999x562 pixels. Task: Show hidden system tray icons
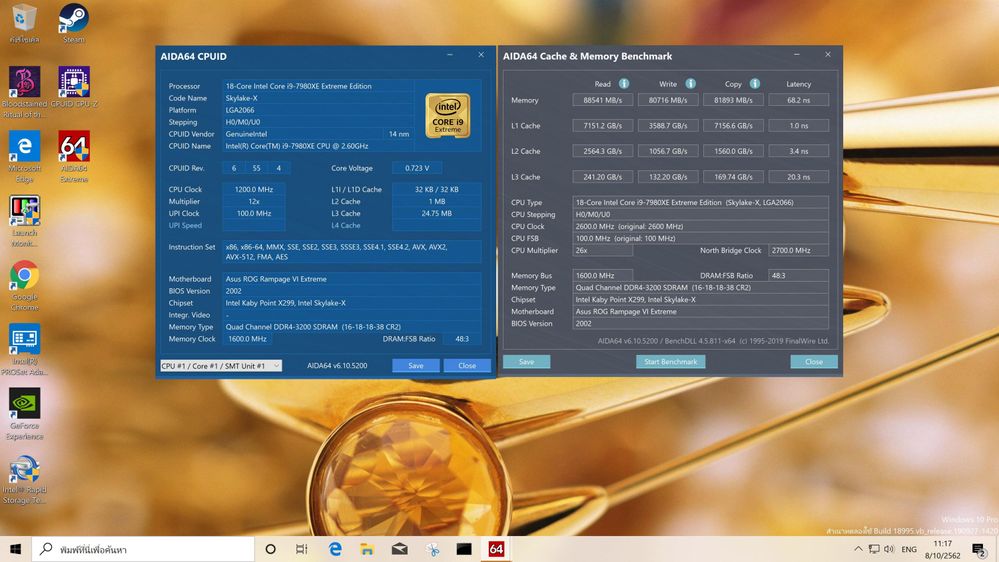click(x=858, y=549)
